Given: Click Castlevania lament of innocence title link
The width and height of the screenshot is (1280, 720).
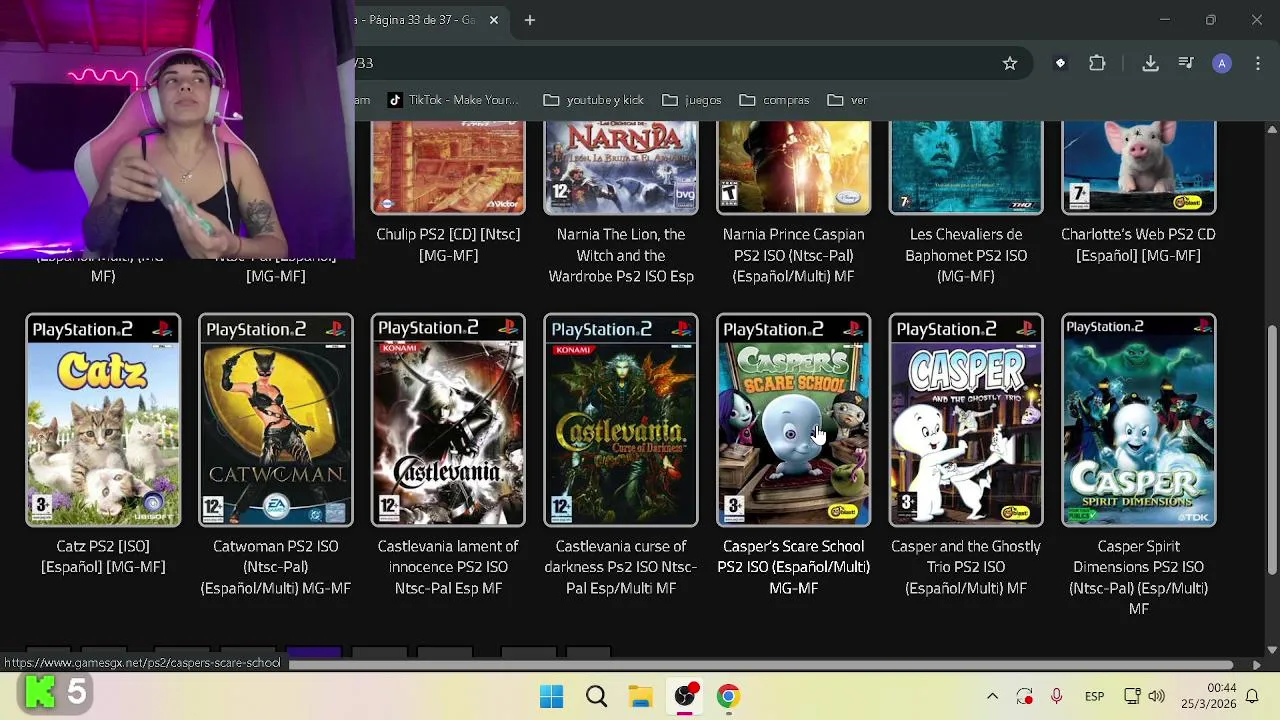Looking at the screenshot, I should pyautogui.click(x=448, y=567).
